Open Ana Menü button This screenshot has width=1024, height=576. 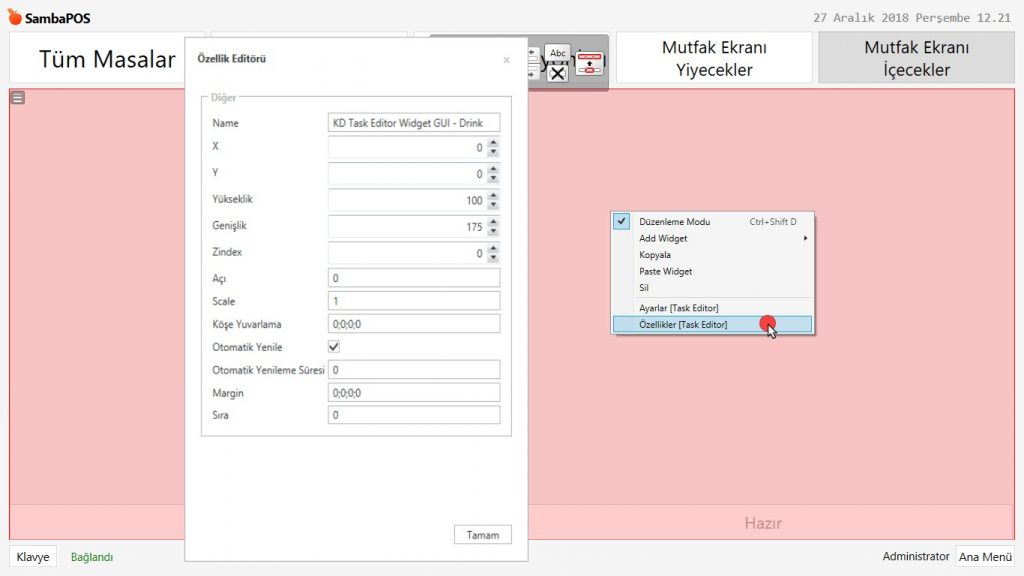985,557
